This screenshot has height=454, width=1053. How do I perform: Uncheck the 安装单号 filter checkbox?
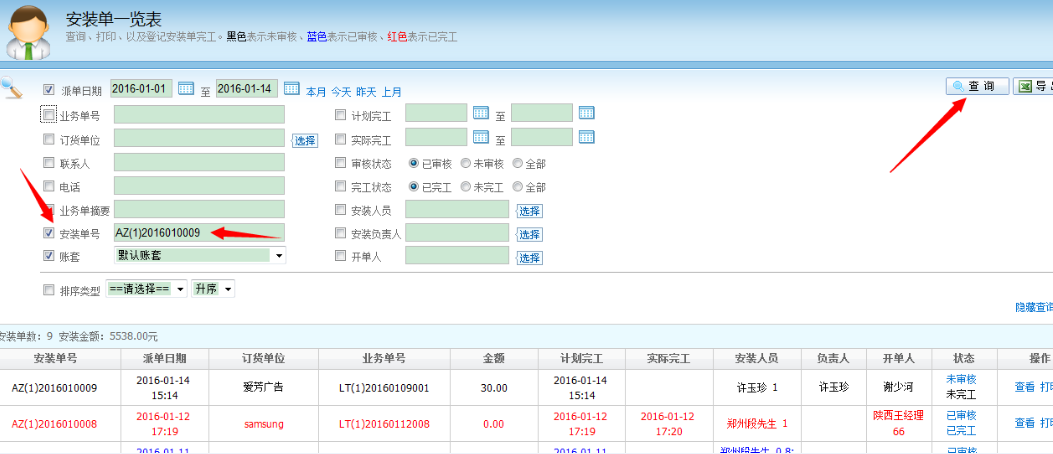click(x=49, y=233)
